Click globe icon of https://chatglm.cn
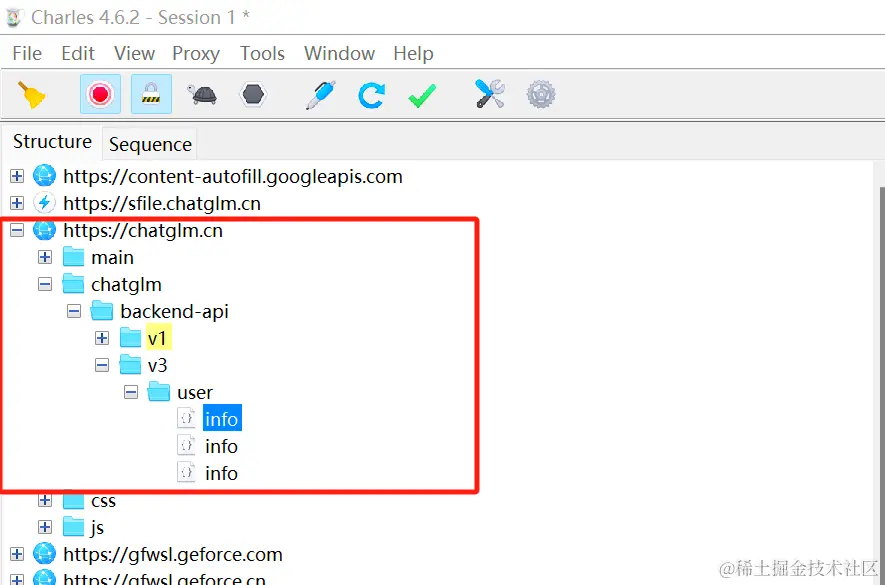The image size is (885, 585). [44, 230]
